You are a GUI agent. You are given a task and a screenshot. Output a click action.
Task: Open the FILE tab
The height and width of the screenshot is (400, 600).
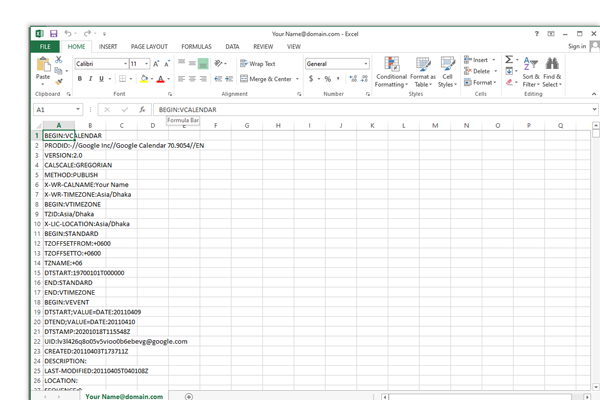point(45,47)
